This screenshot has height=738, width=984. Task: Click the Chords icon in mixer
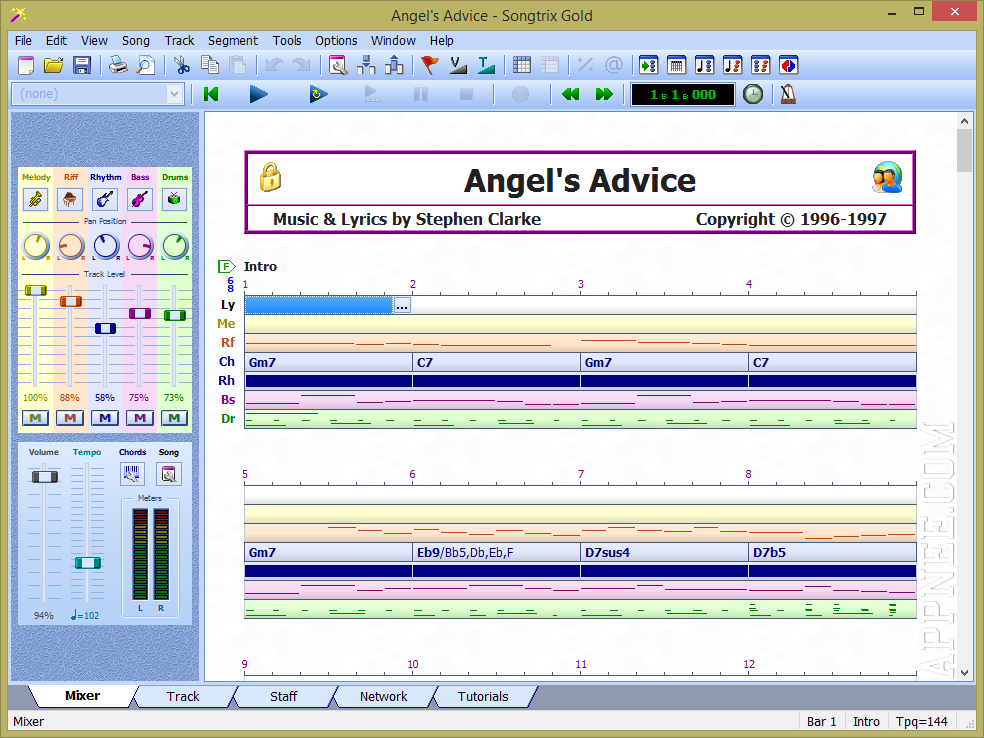[x=132, y=474]
